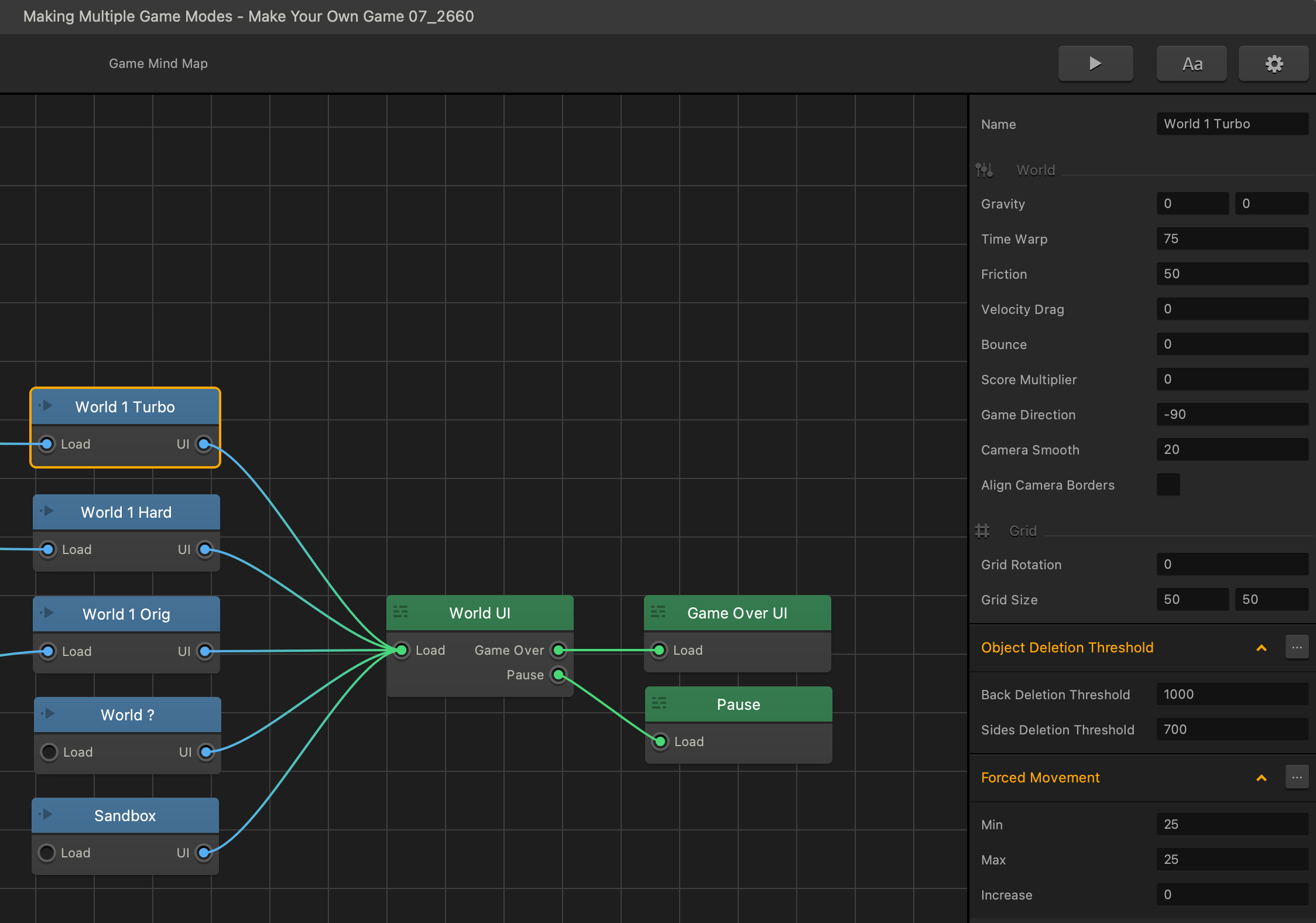Click the Friction value field
Image resolution: width=1316 pixels, height=923 pixels.
[1232, 274]
